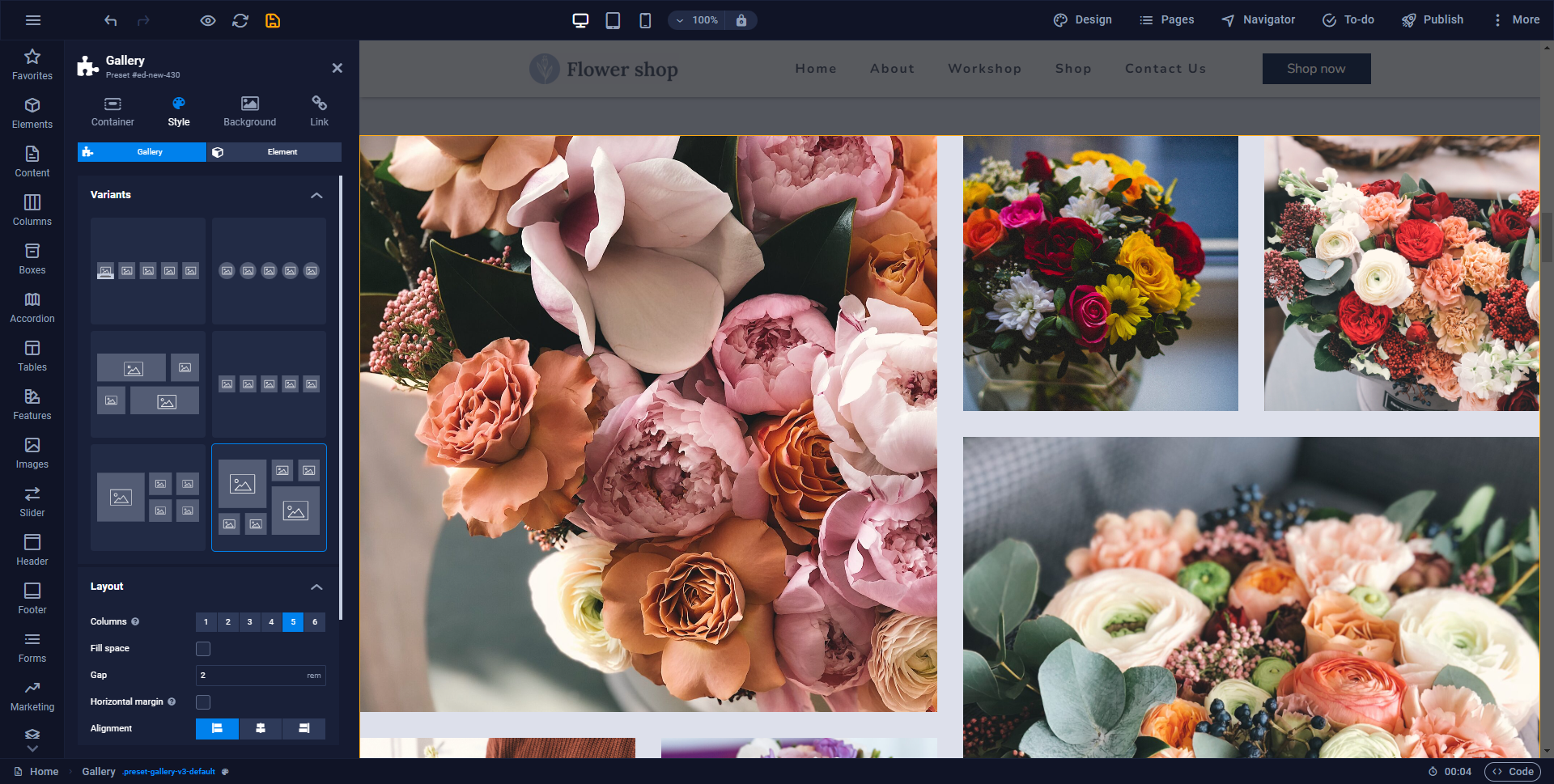
Task: Set columns to 1
Action: 206,622
